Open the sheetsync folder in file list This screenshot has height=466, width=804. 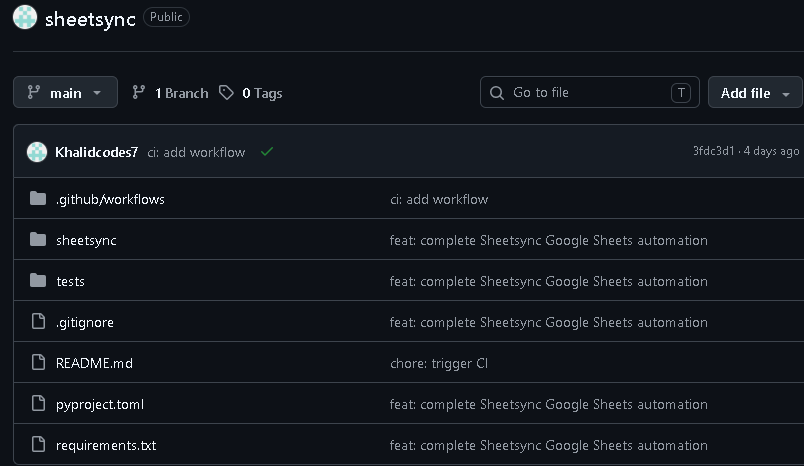pyautogui.click(x=86, y=240)
